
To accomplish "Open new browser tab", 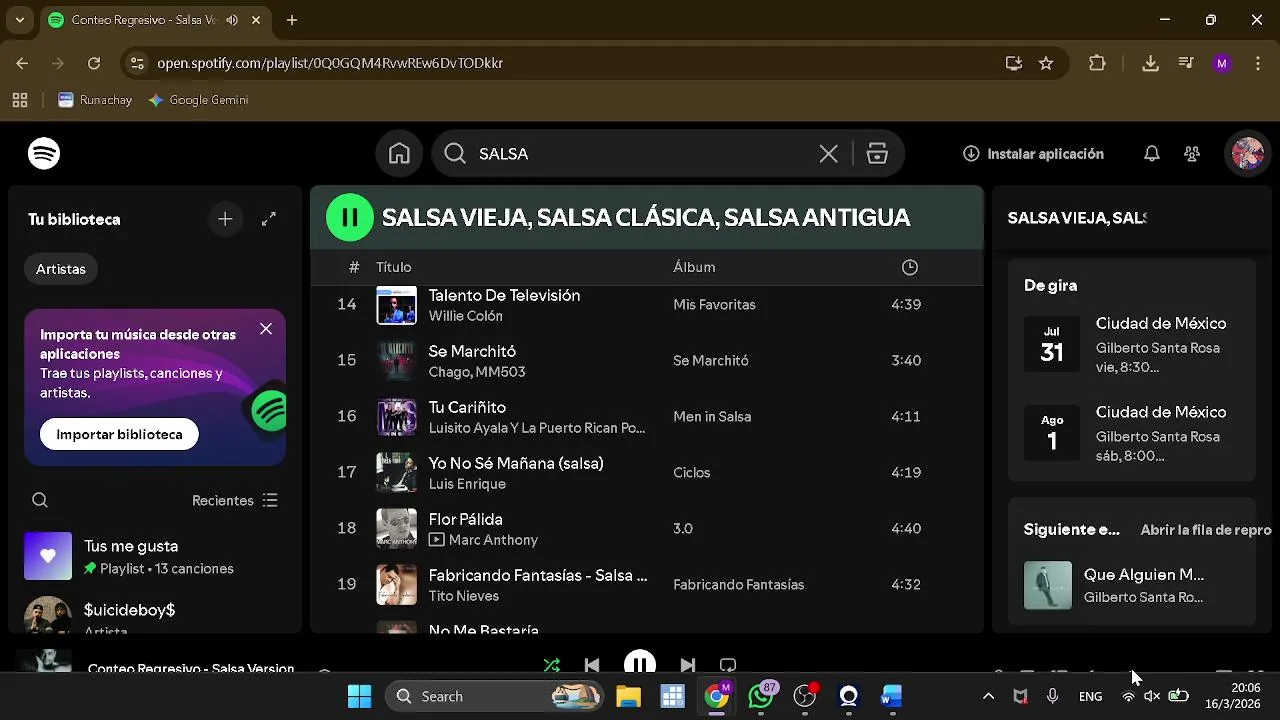I will [x=292, y=20].
